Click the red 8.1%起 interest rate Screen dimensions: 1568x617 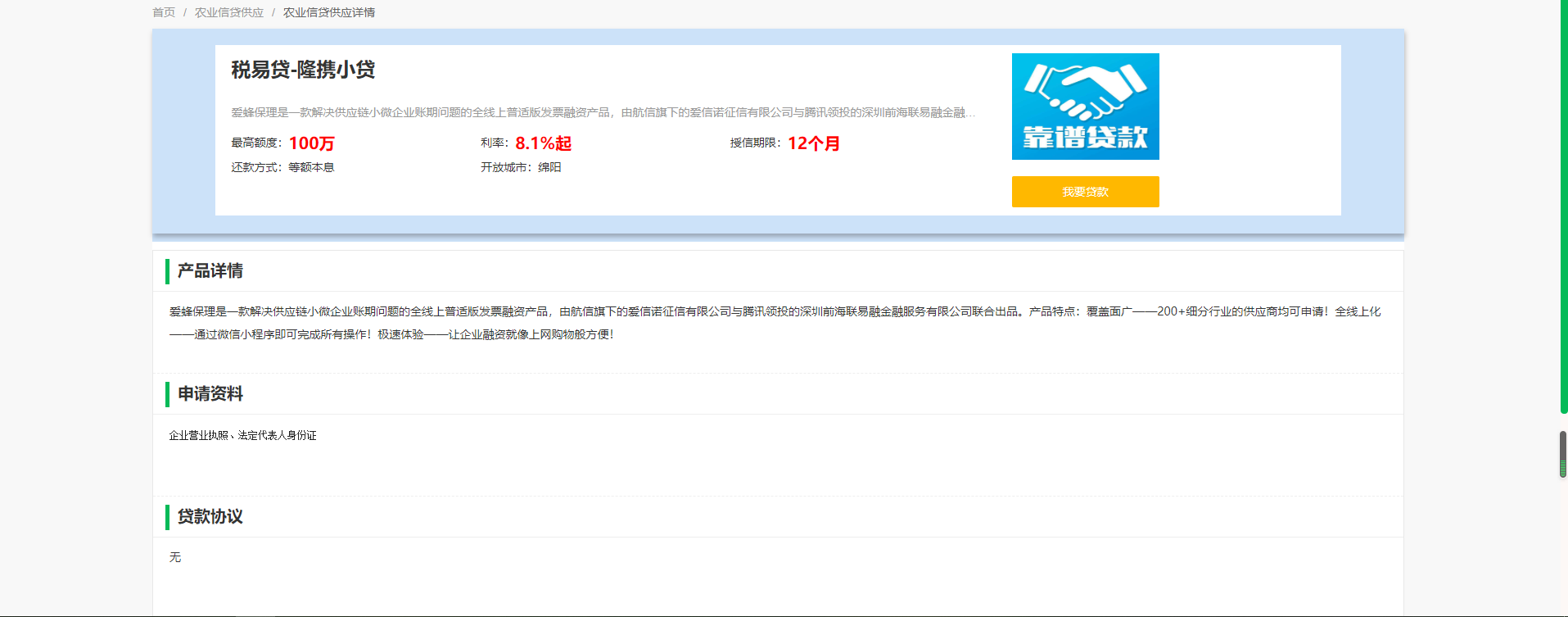click(x=543, y=143)
